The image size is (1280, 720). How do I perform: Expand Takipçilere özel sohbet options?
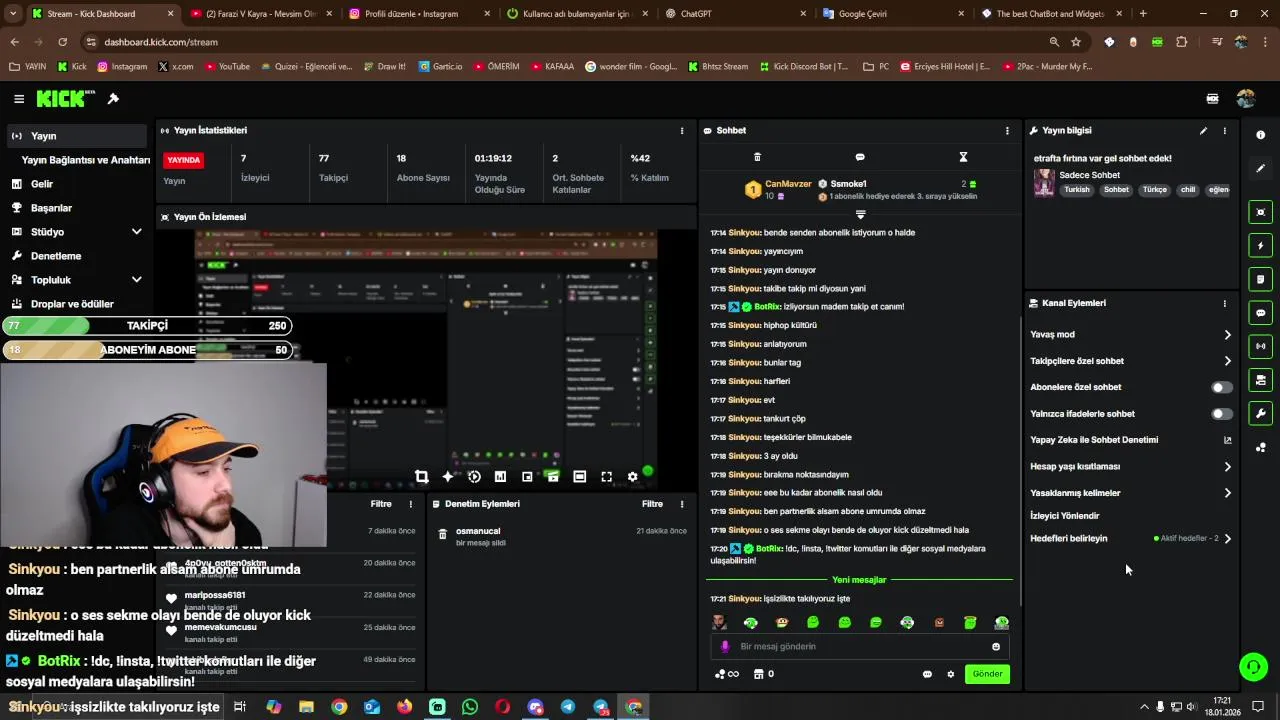[x=1228, y=361]
